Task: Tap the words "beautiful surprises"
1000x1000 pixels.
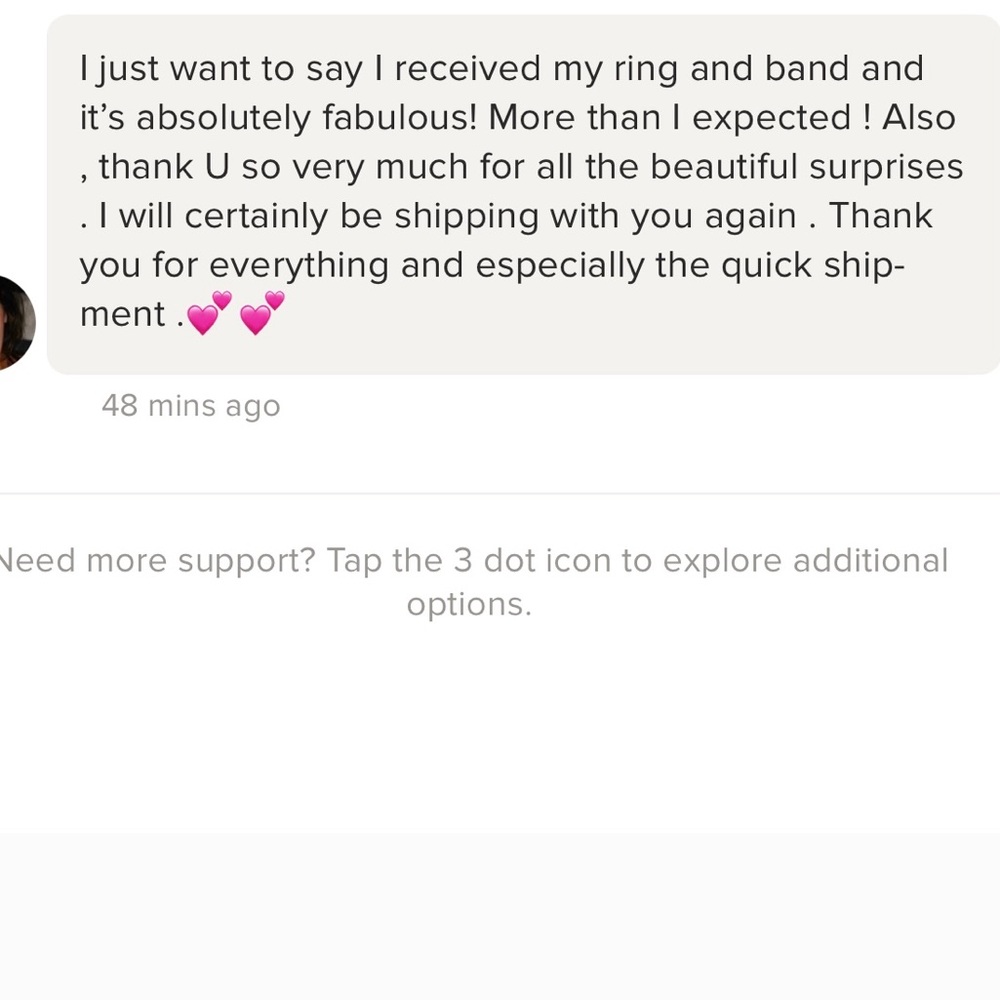Action: click(807, 167)
